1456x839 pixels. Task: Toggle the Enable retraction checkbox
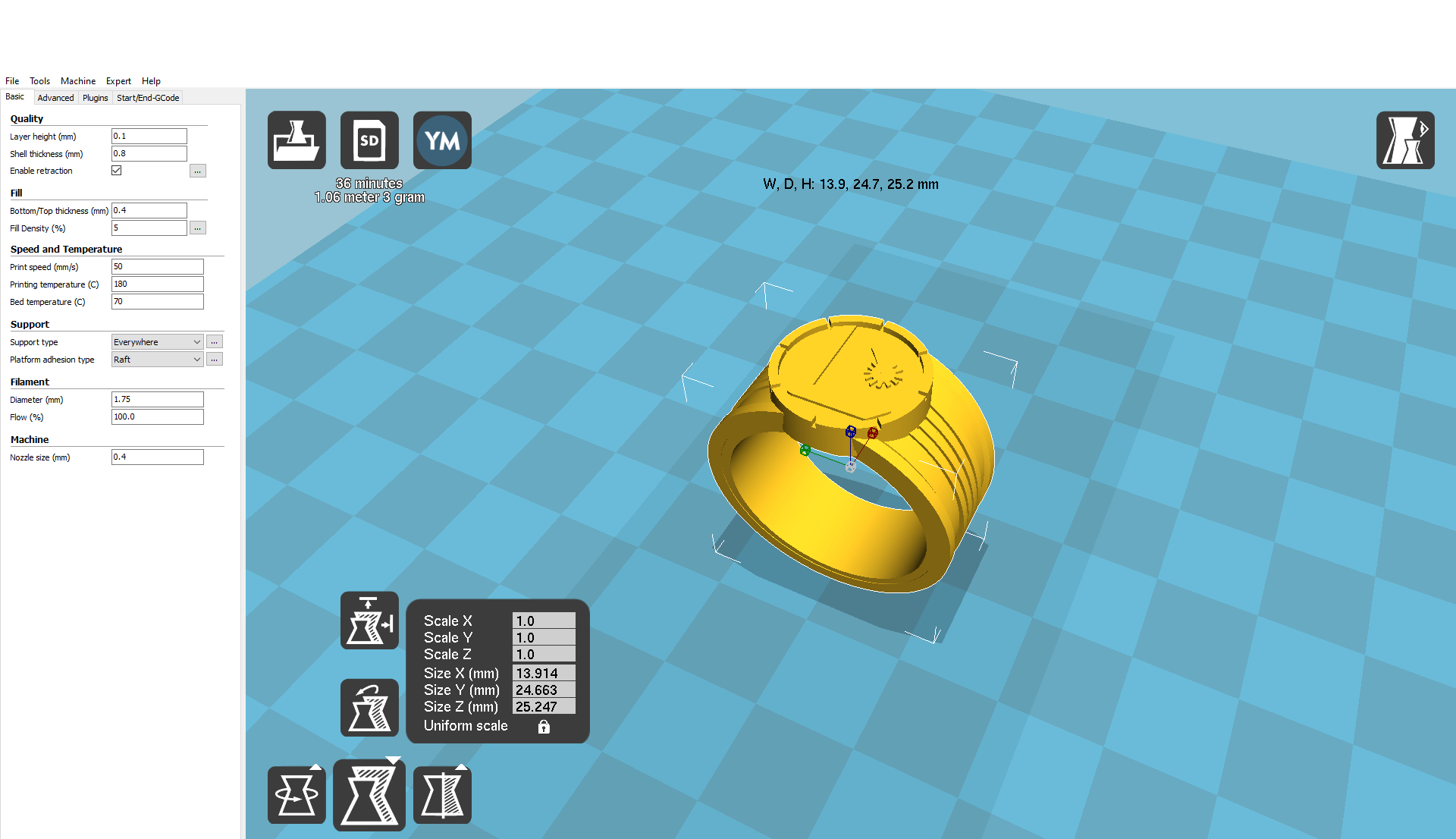tap(117, 171)
